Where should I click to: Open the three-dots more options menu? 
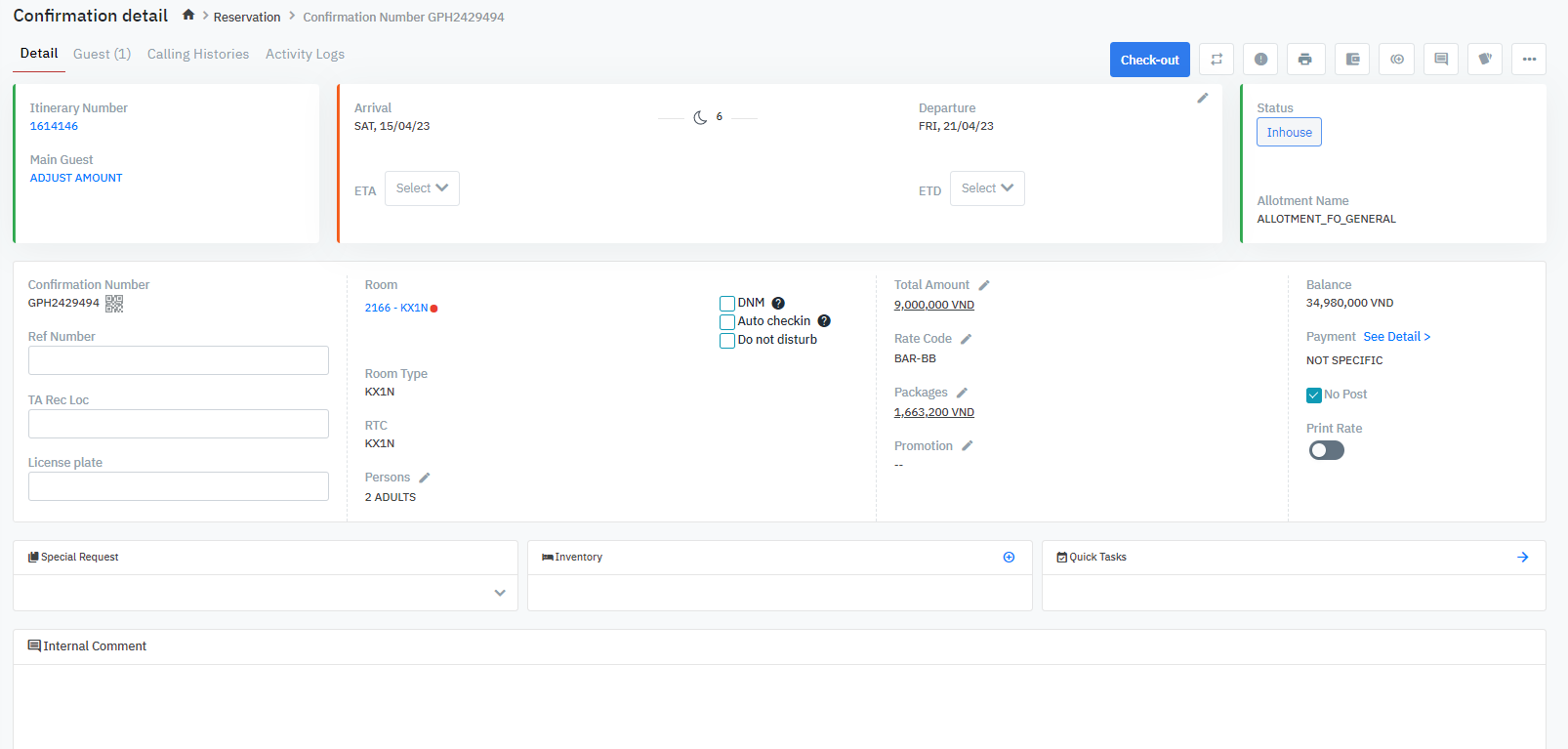pos(1528,60)
